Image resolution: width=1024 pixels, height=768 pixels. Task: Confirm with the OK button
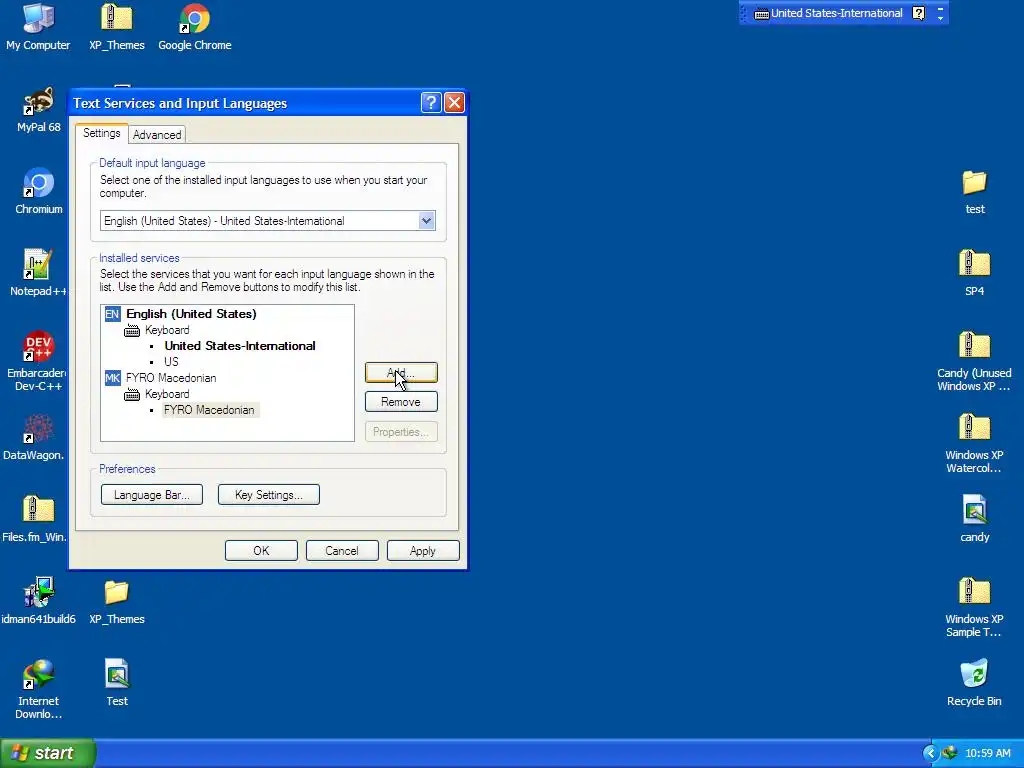(261, 551)
